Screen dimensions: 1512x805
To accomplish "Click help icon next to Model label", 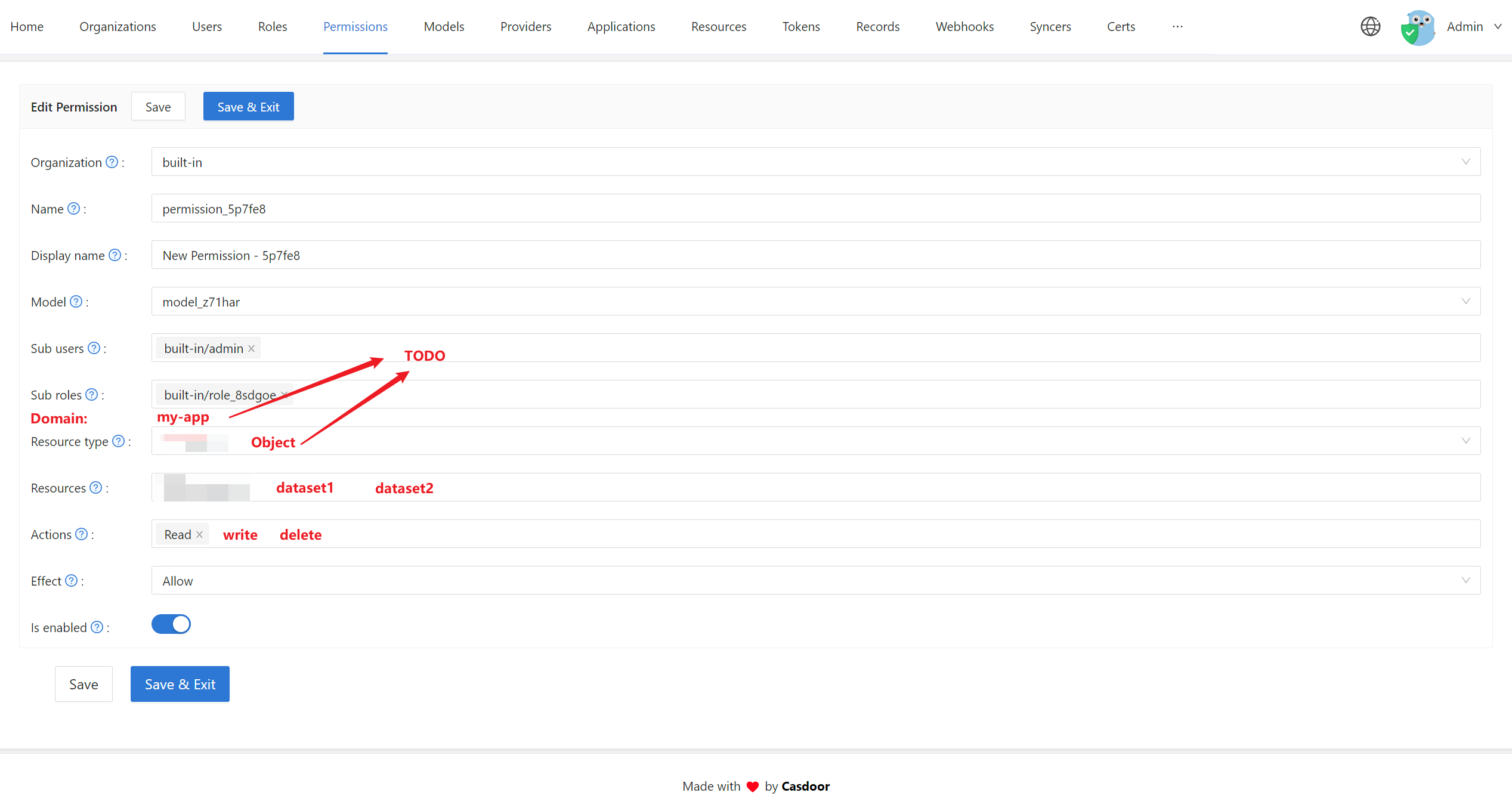I will coord(76,302).
